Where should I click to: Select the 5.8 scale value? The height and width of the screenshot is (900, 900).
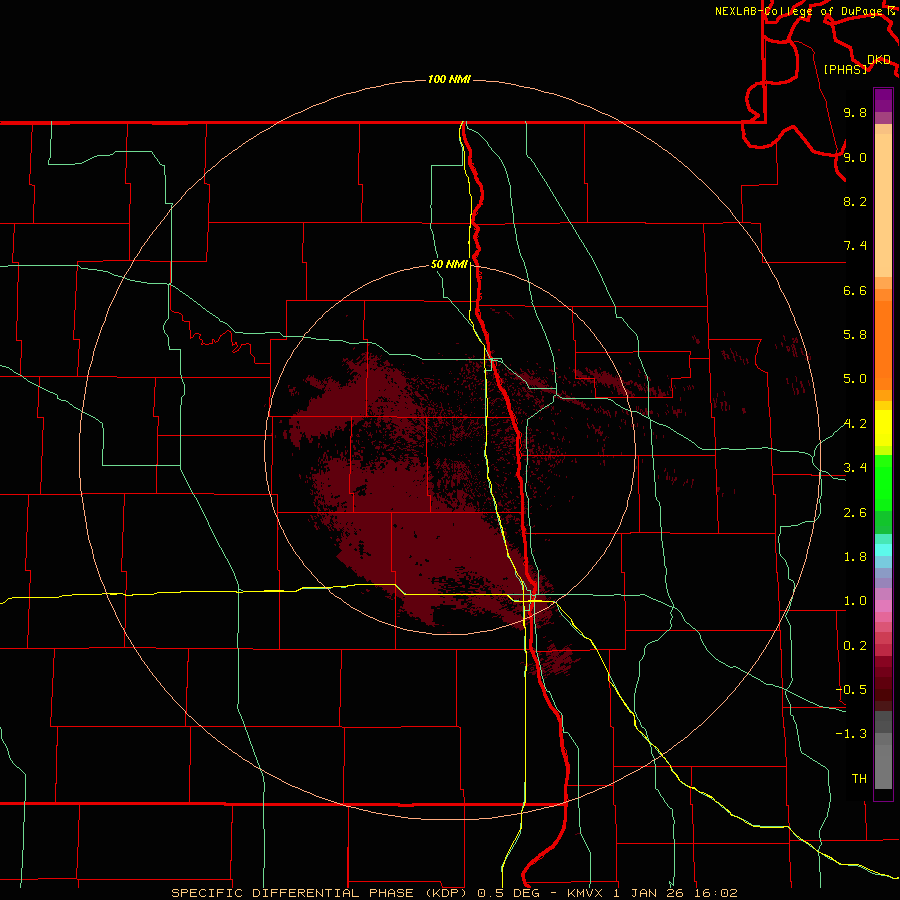pyautogui.click(x=855, y=335)
